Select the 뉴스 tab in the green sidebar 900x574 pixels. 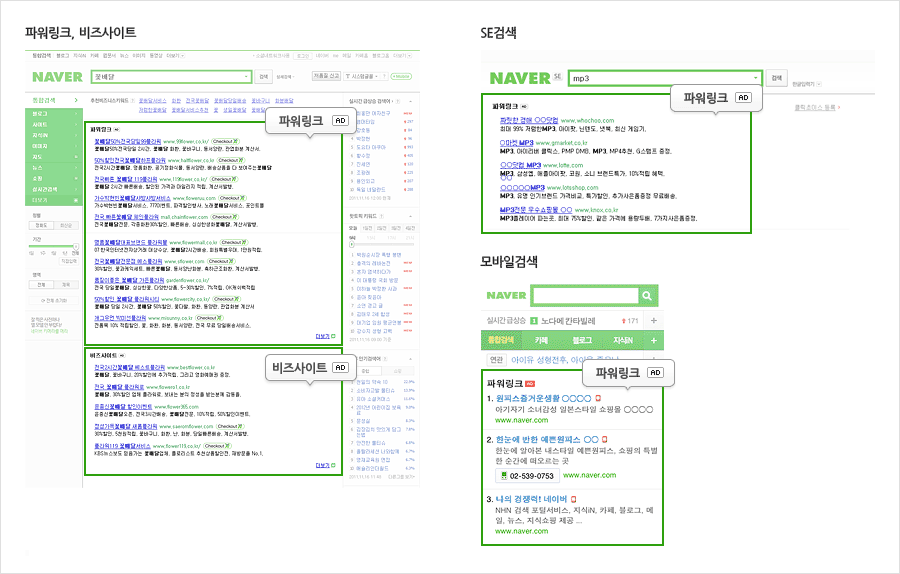tap(54, 168)
